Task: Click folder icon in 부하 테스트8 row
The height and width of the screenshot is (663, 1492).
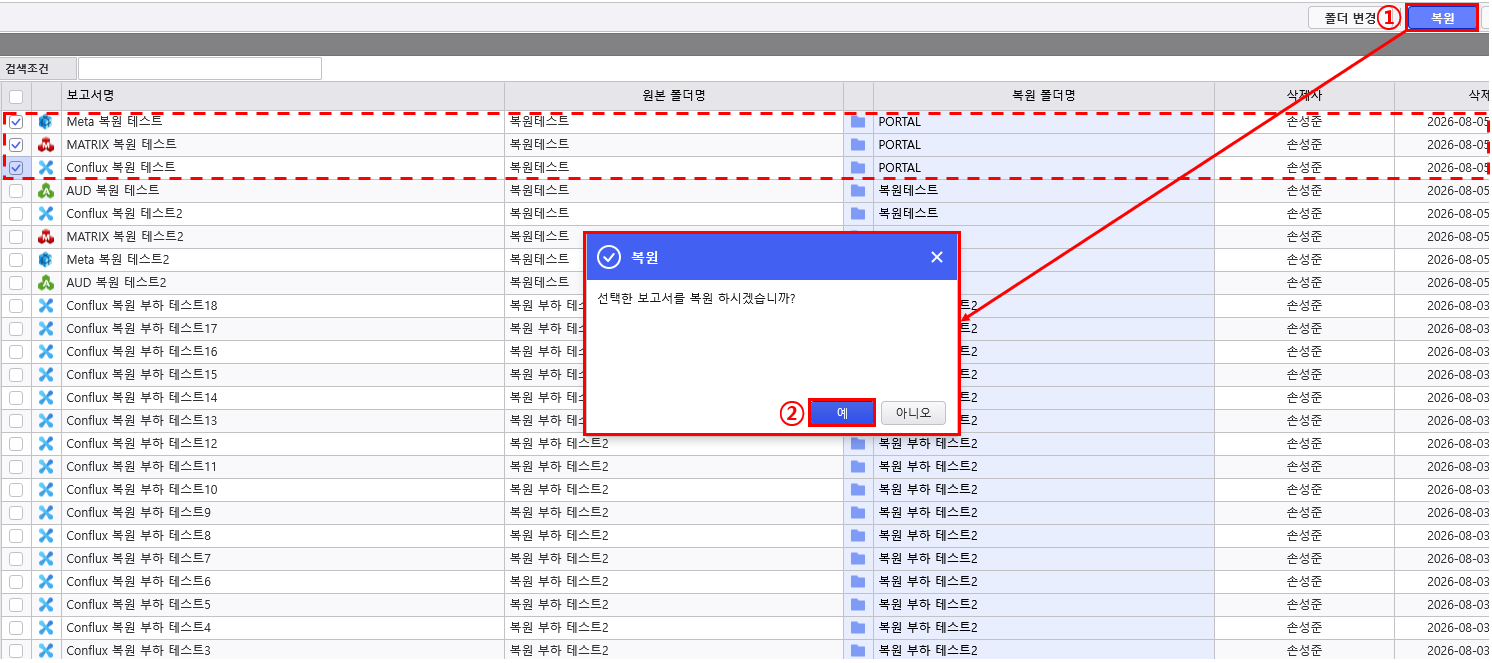Action: click(x=858, y=535)
